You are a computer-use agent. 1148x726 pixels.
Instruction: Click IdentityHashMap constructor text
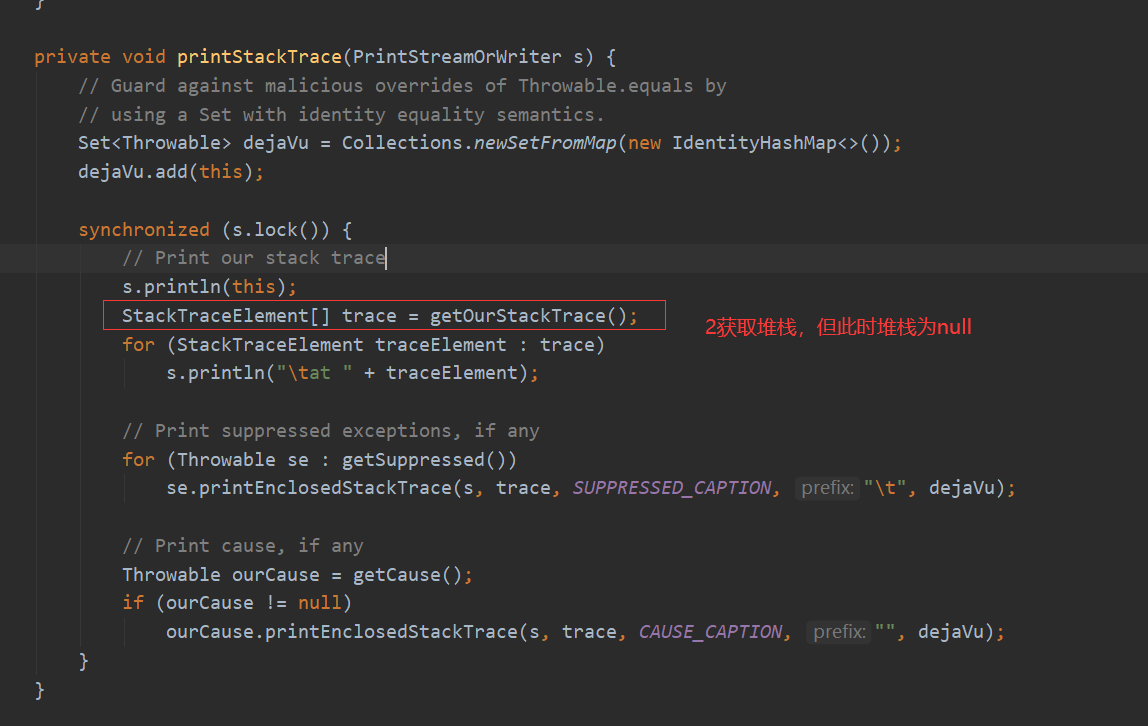point(754,143)
